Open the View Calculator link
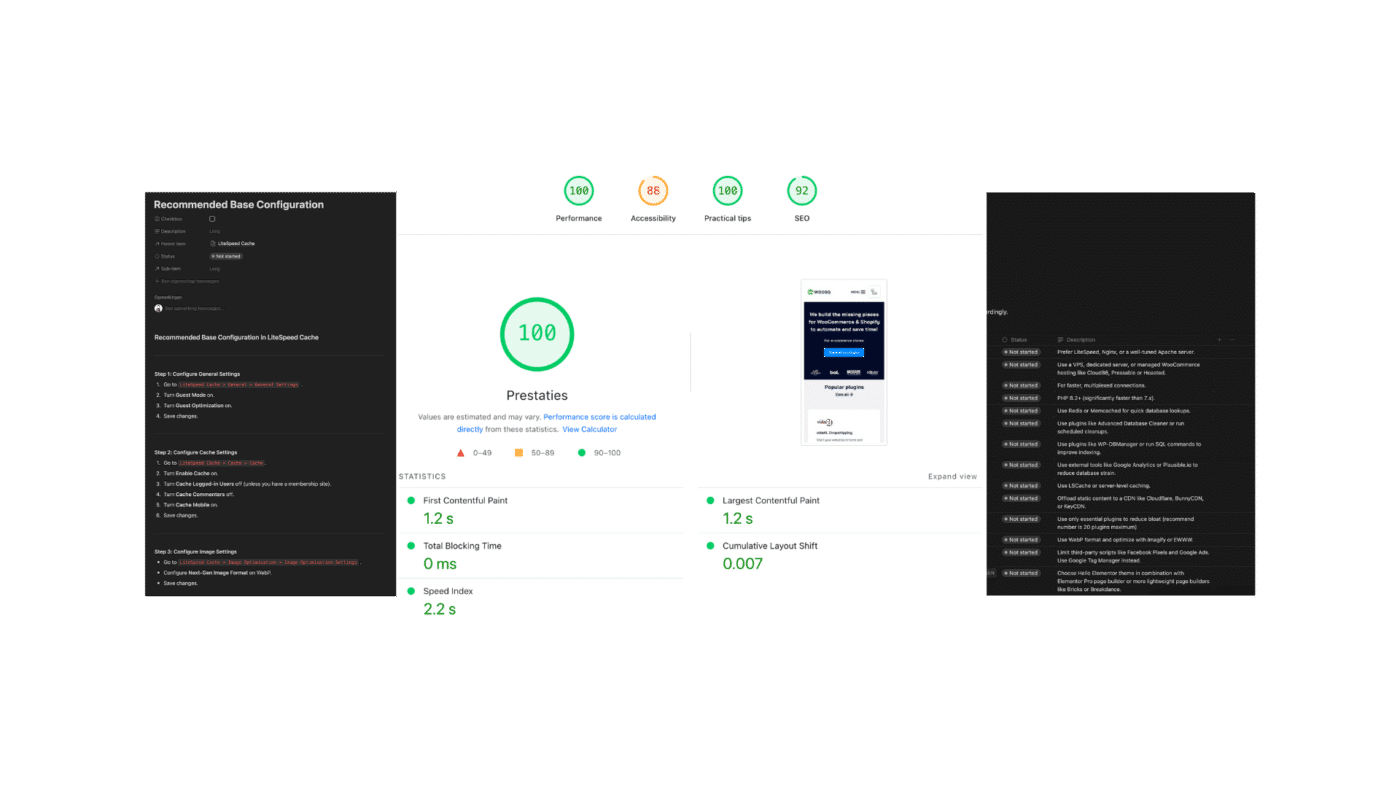Viewport: 1400px width, 788px height. pos(589,428)
